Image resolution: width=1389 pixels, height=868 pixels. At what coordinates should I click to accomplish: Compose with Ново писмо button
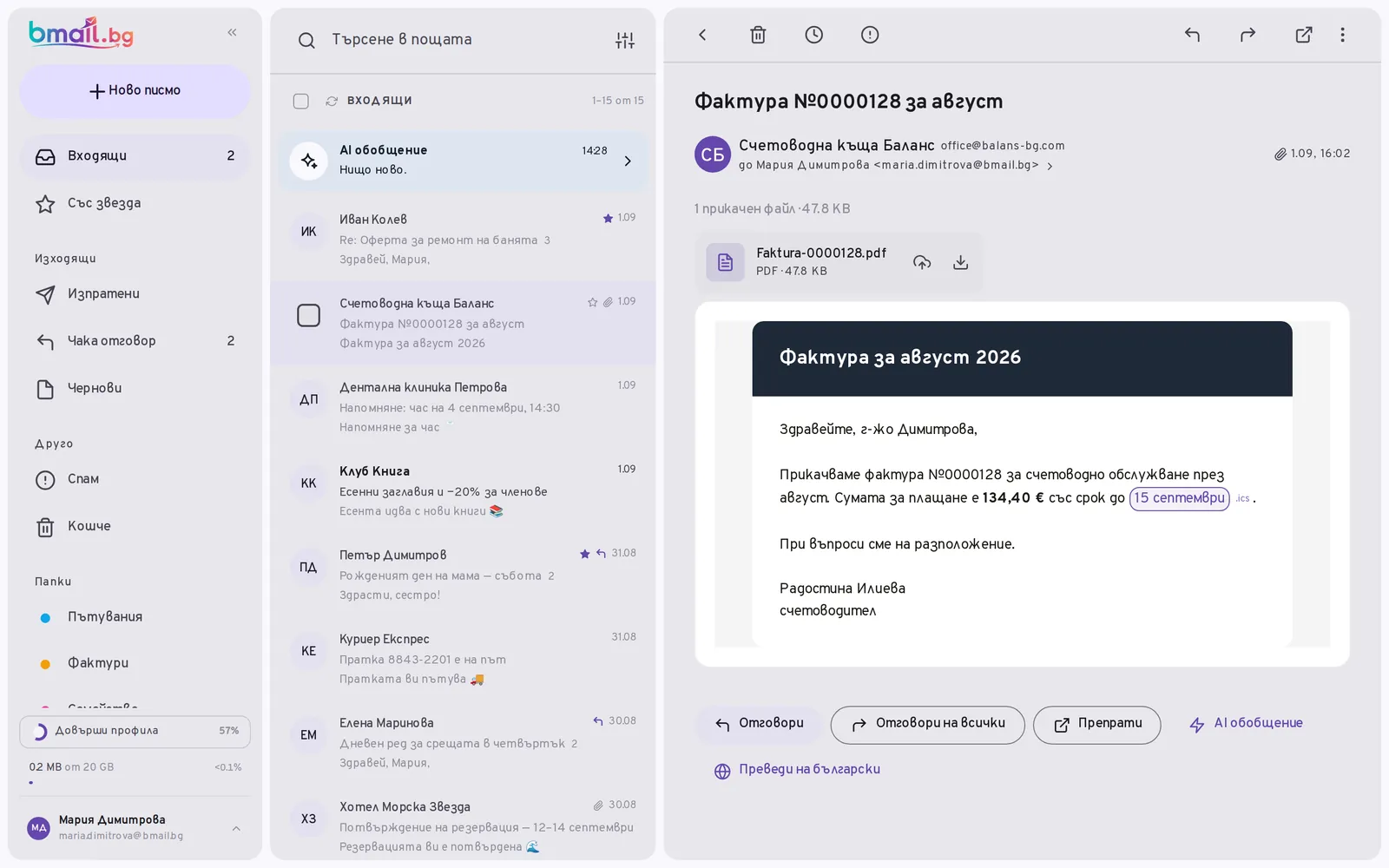[x=135, y=91]
